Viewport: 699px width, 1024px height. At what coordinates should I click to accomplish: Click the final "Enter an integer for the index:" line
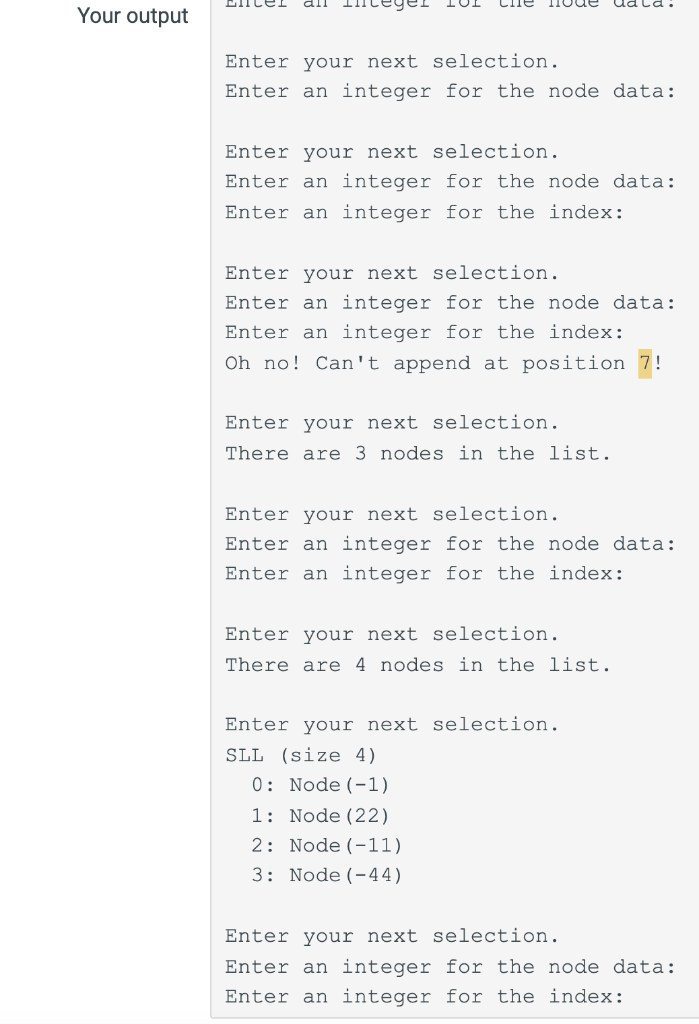[425, 997]
